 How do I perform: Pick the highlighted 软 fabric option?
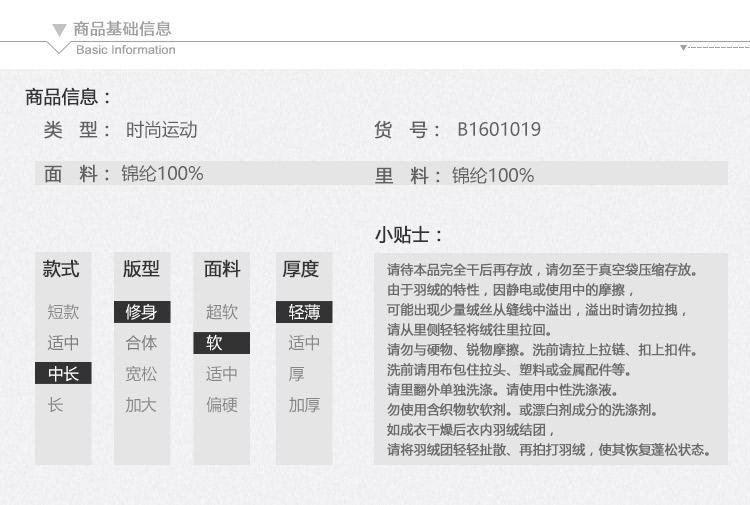[x=221, y=343]
